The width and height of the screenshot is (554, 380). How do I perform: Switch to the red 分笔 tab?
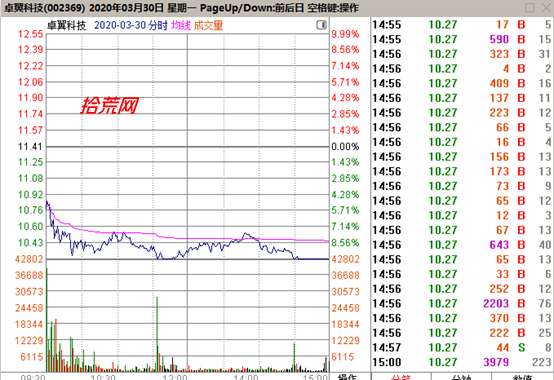[401, 377]
